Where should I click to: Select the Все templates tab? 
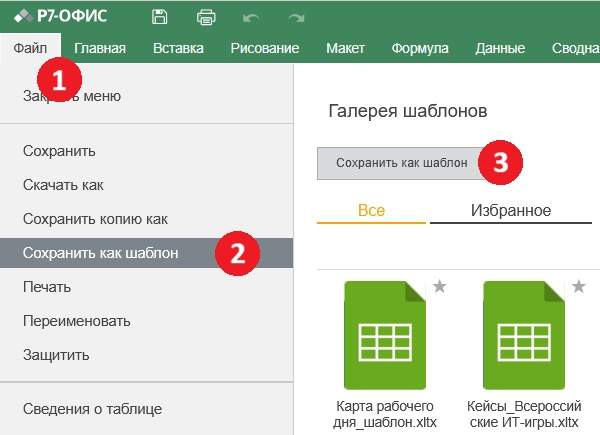pyautogui.click(x=371, y=211)
